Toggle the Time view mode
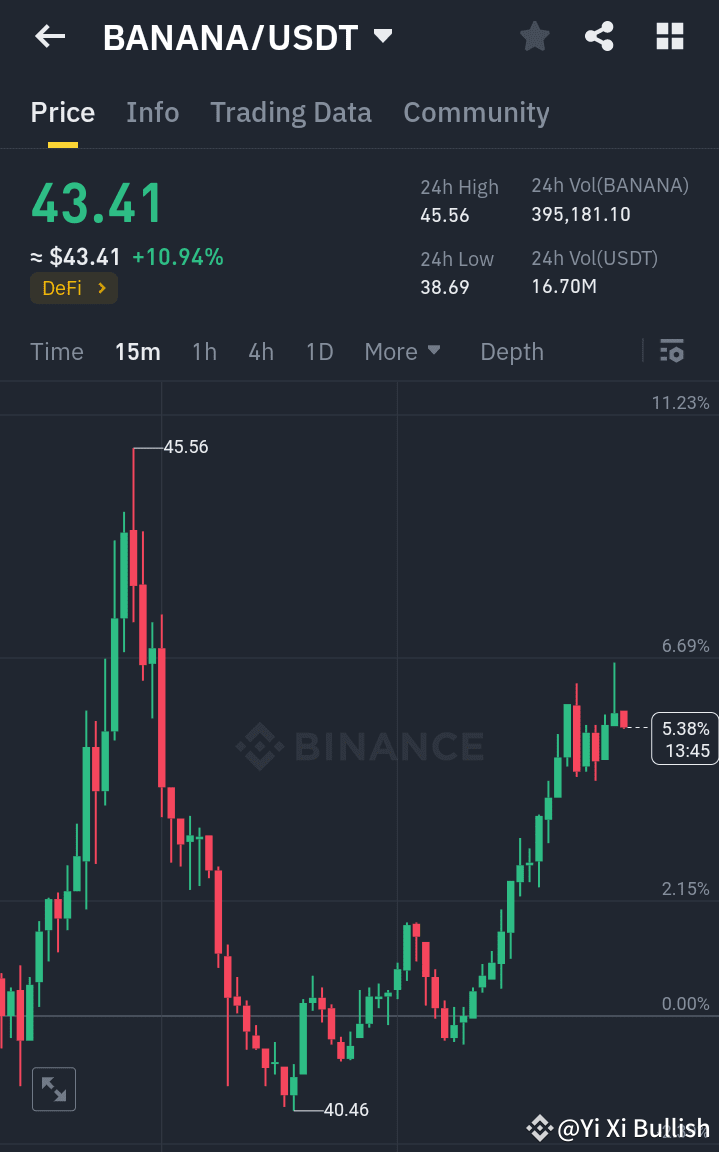 (56, 351)
